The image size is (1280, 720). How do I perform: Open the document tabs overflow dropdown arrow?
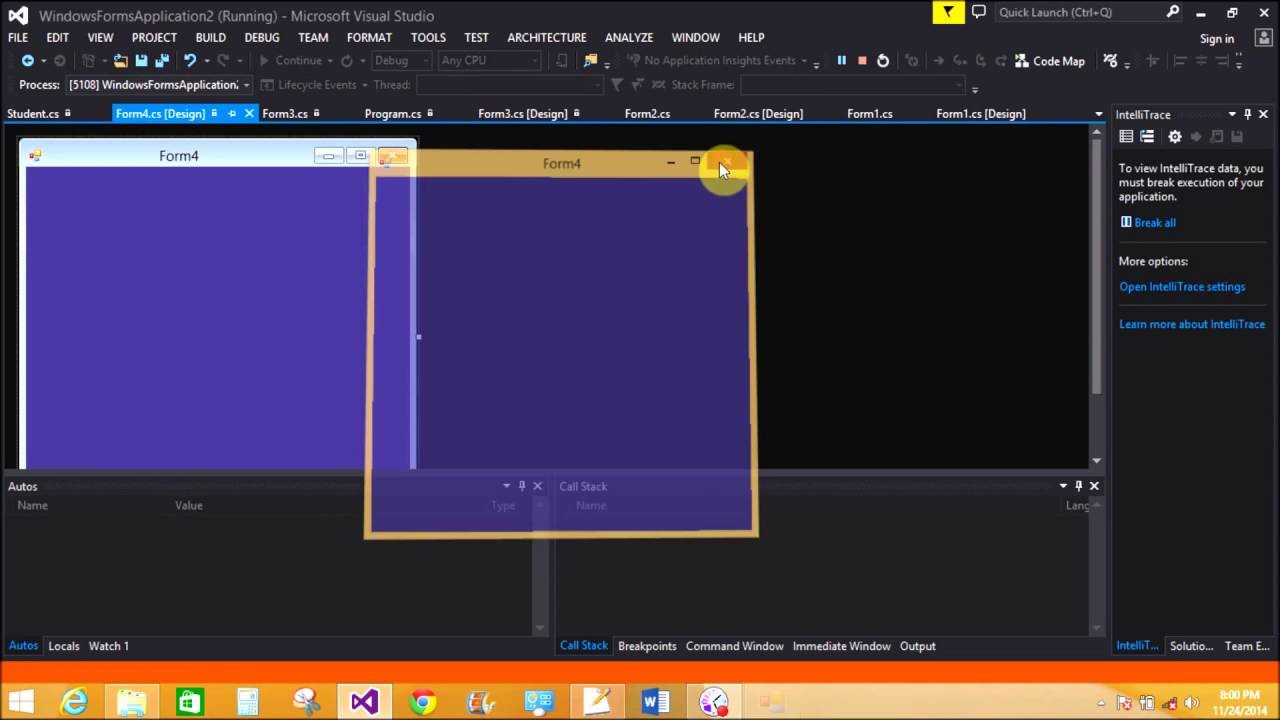1098,114
